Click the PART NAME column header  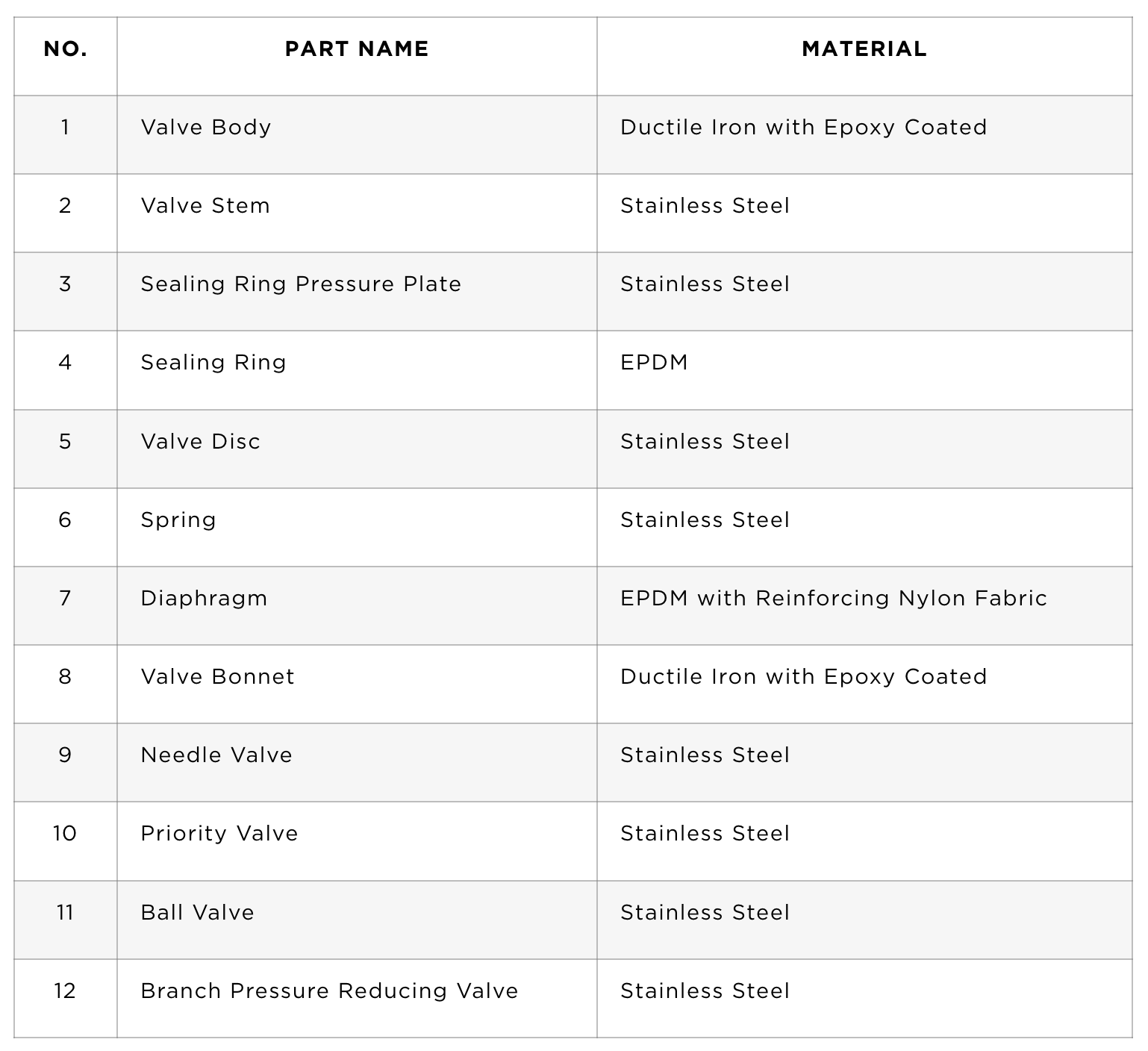coord(357,49)
